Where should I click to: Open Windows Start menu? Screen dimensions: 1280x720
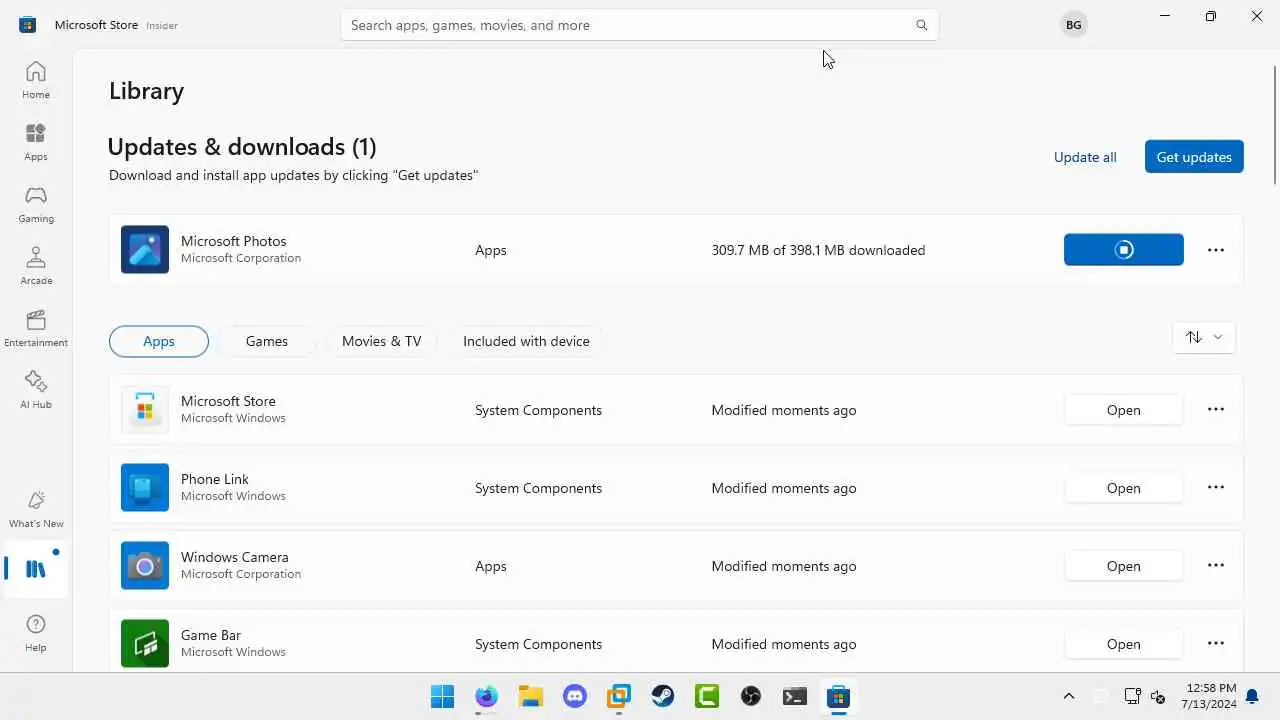pyautogui.click(x=442, y=696)
